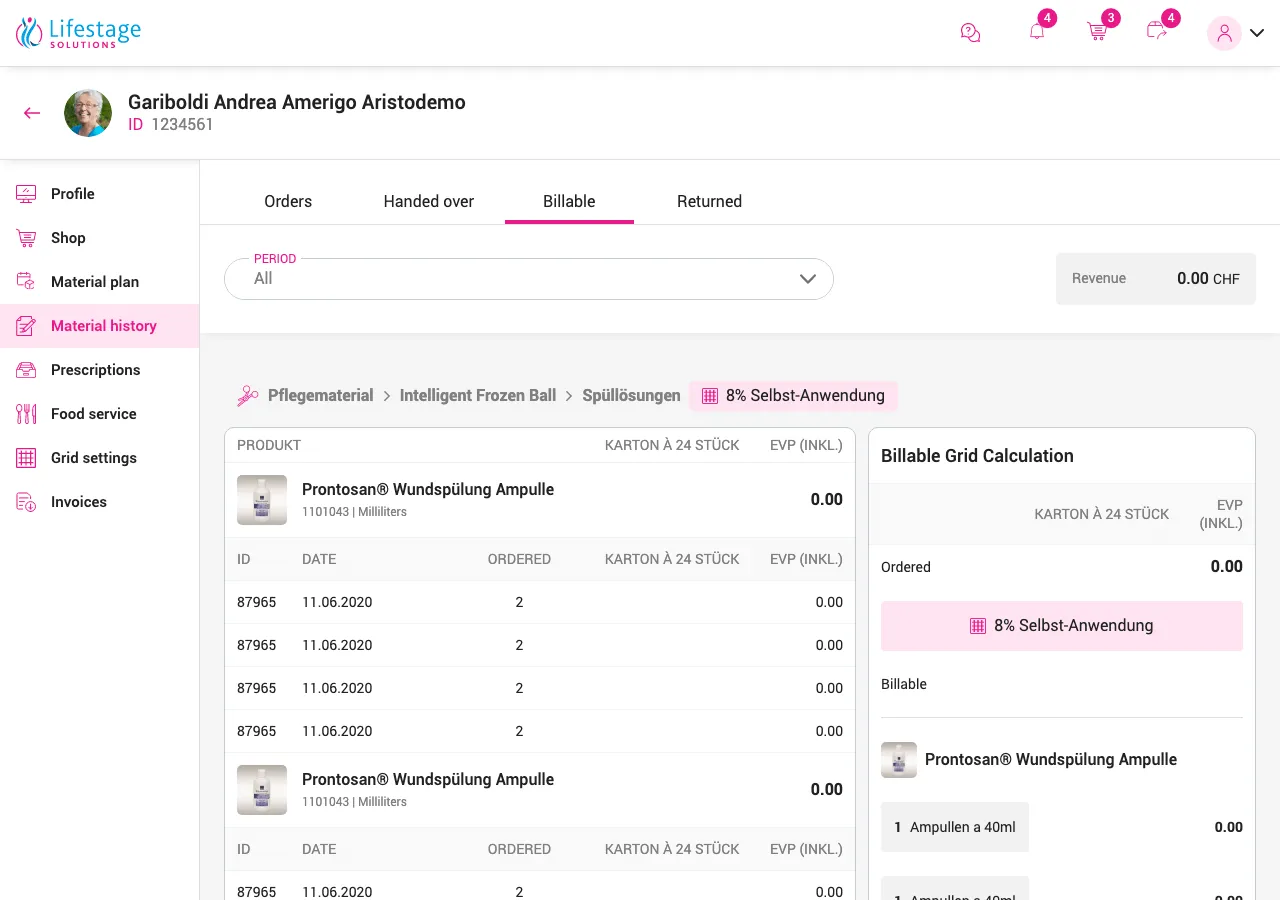Click 8% Selbst-Anwendung banner in Grid Calculation
This screenshot has height=900, width=1280.
(x=1062, y=626)
